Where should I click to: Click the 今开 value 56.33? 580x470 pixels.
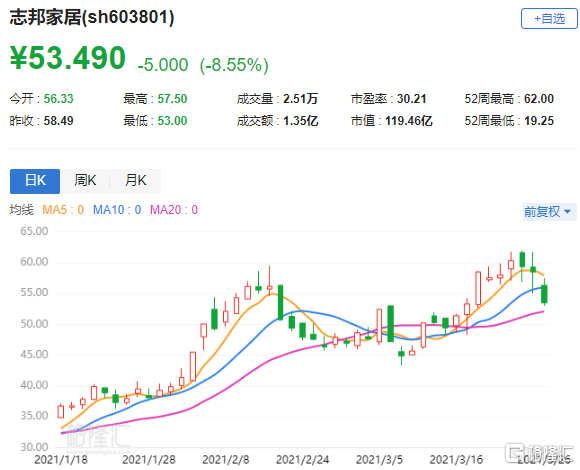tap(58, 99)
